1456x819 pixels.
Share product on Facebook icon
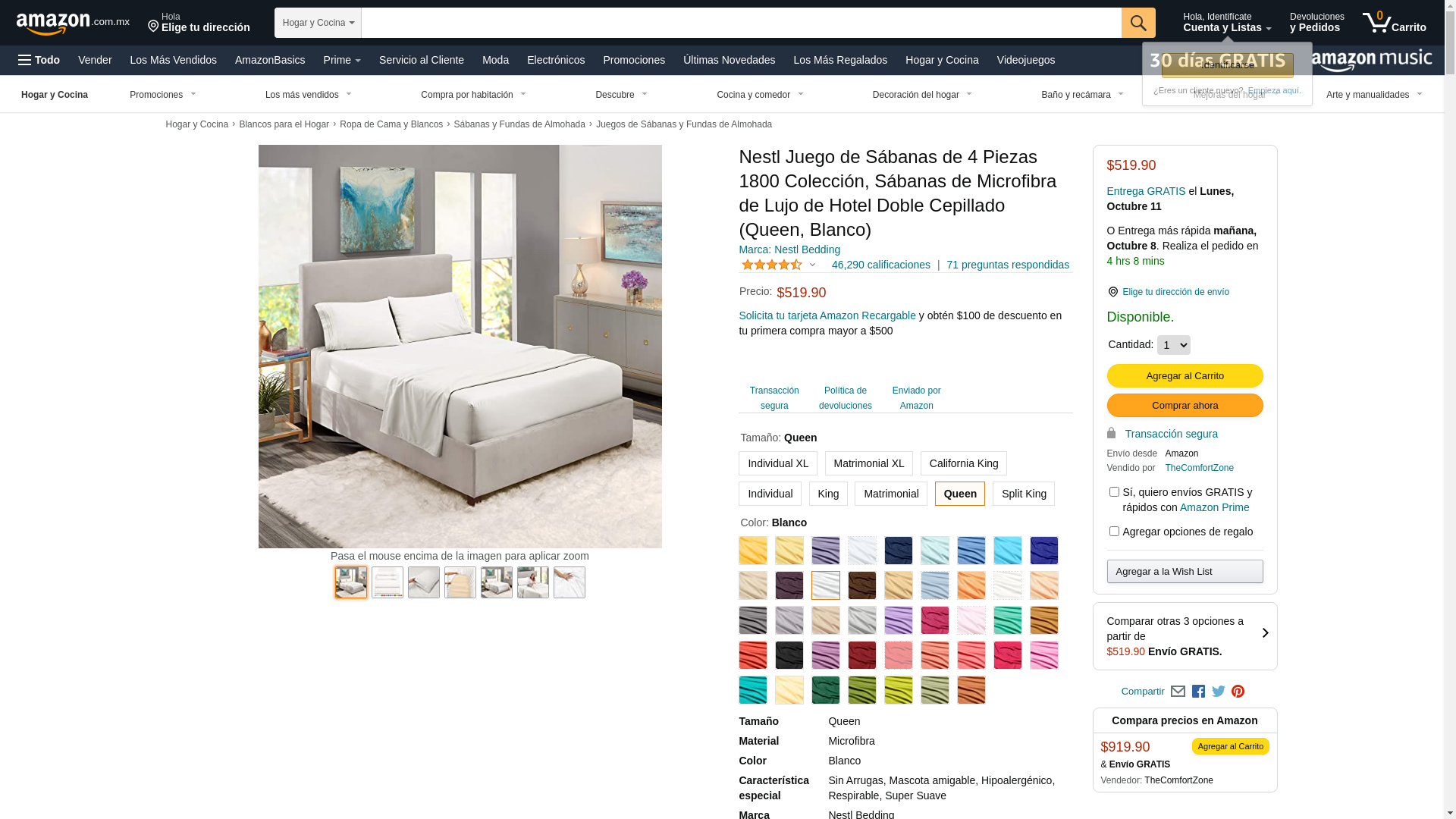pyautogui.click(x=1198, y=692)
